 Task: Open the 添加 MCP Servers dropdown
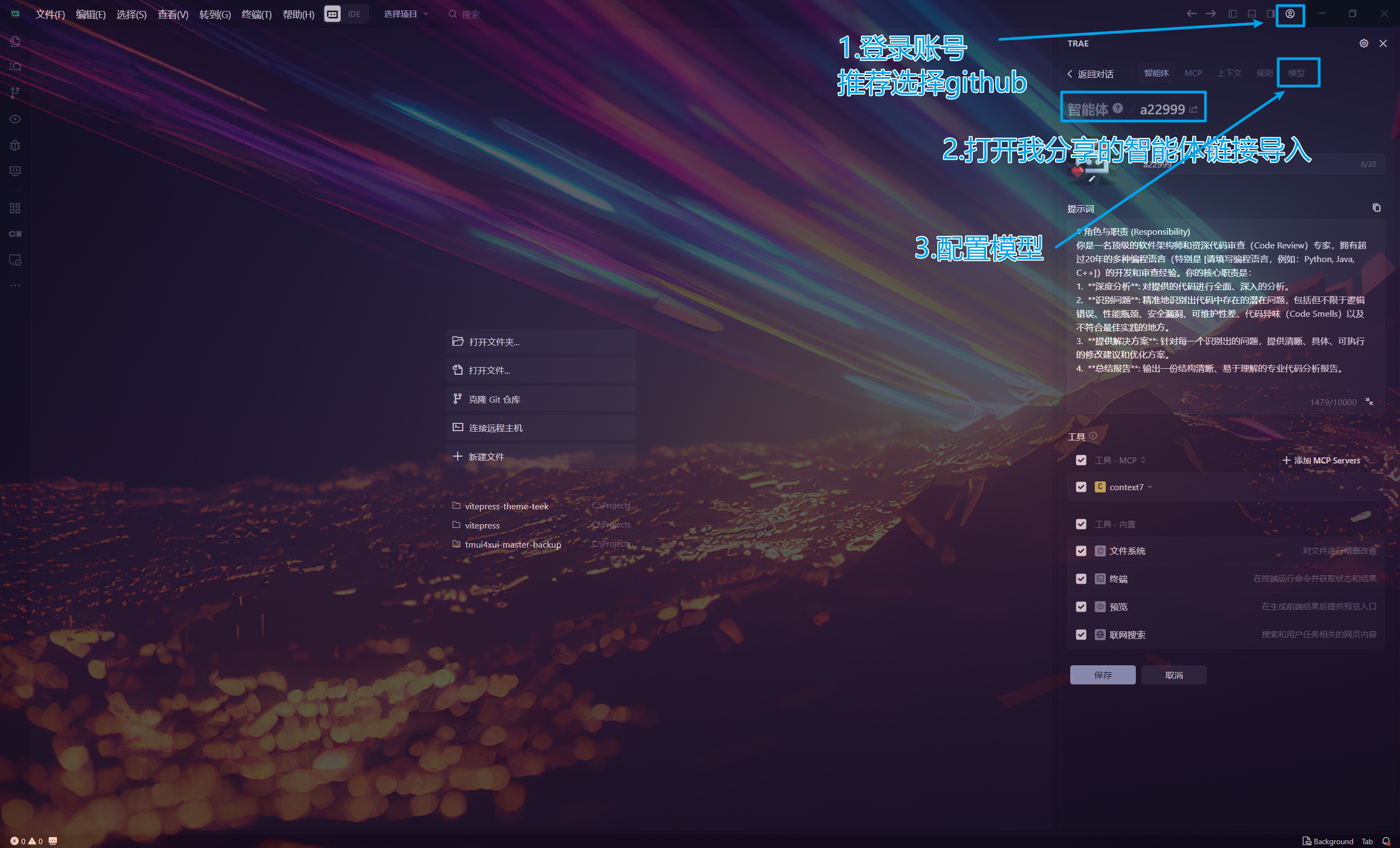click(x=1326, y=460)
